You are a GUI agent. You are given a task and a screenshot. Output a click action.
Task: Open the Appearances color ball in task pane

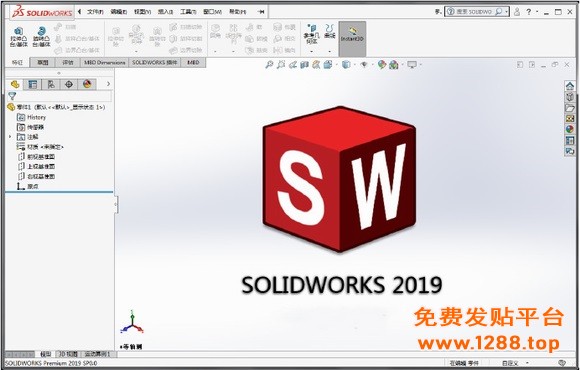tap(570, 129)
